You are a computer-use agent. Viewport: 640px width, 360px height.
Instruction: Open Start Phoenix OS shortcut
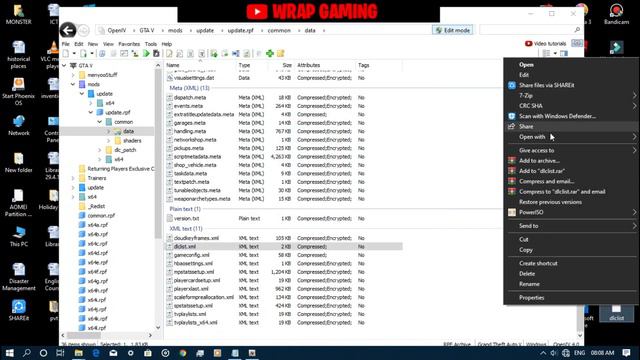[18, 92]
